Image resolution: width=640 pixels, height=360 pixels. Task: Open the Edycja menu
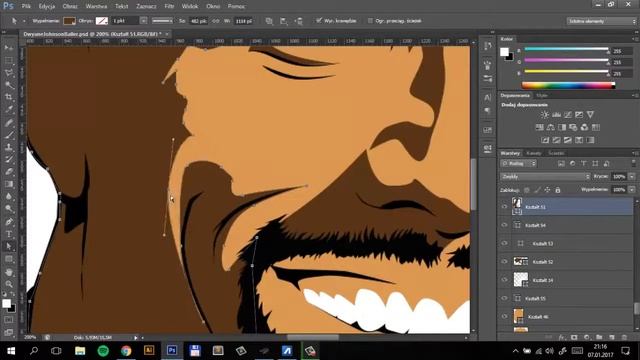[x=47, y=7]
